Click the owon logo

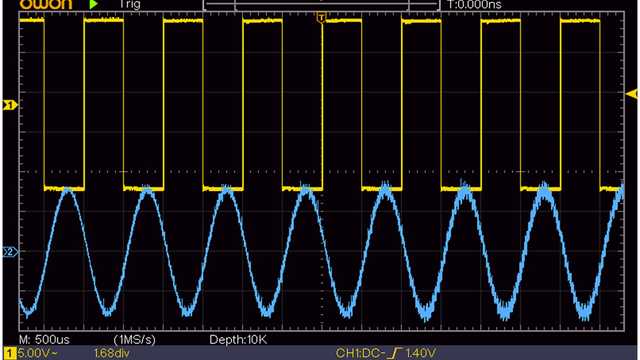pyautogui.click(x=46, y=4)
